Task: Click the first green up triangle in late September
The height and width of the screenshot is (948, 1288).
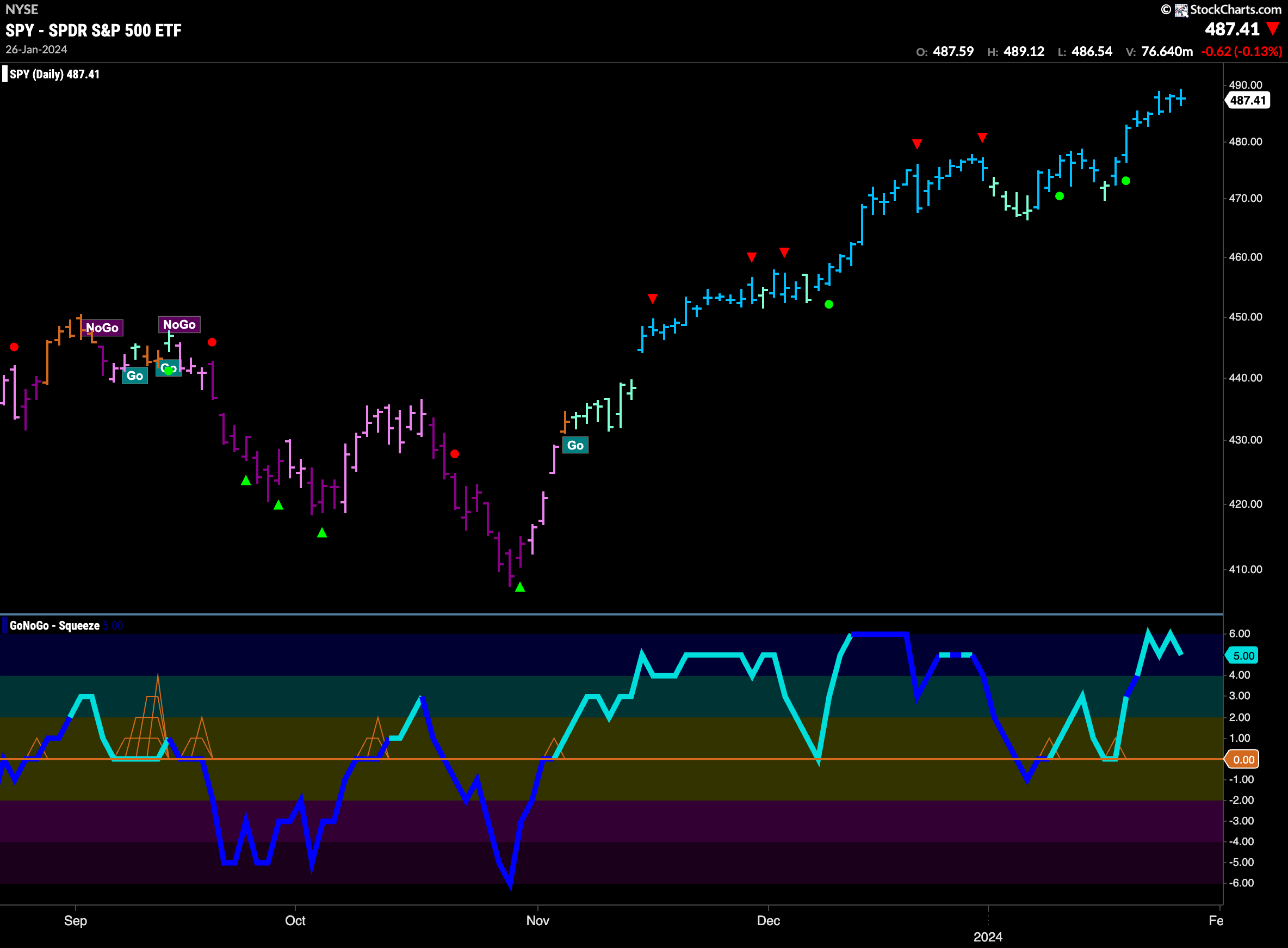Action: (245, 481)
